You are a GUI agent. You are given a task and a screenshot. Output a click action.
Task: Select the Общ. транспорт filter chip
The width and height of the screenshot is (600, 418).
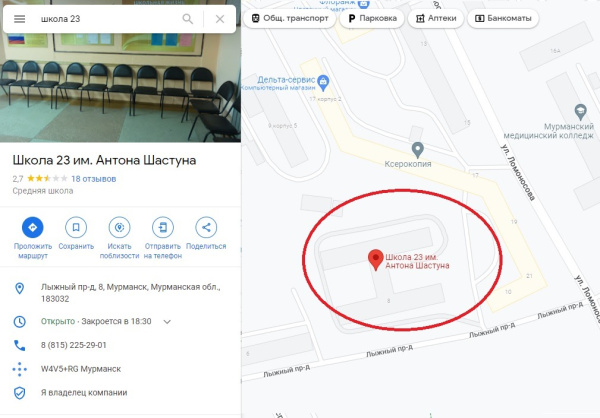[290, 18]
